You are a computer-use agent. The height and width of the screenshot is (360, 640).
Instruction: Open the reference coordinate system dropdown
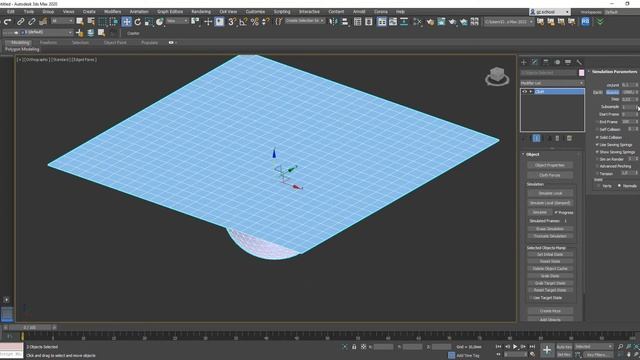(177, 21)
